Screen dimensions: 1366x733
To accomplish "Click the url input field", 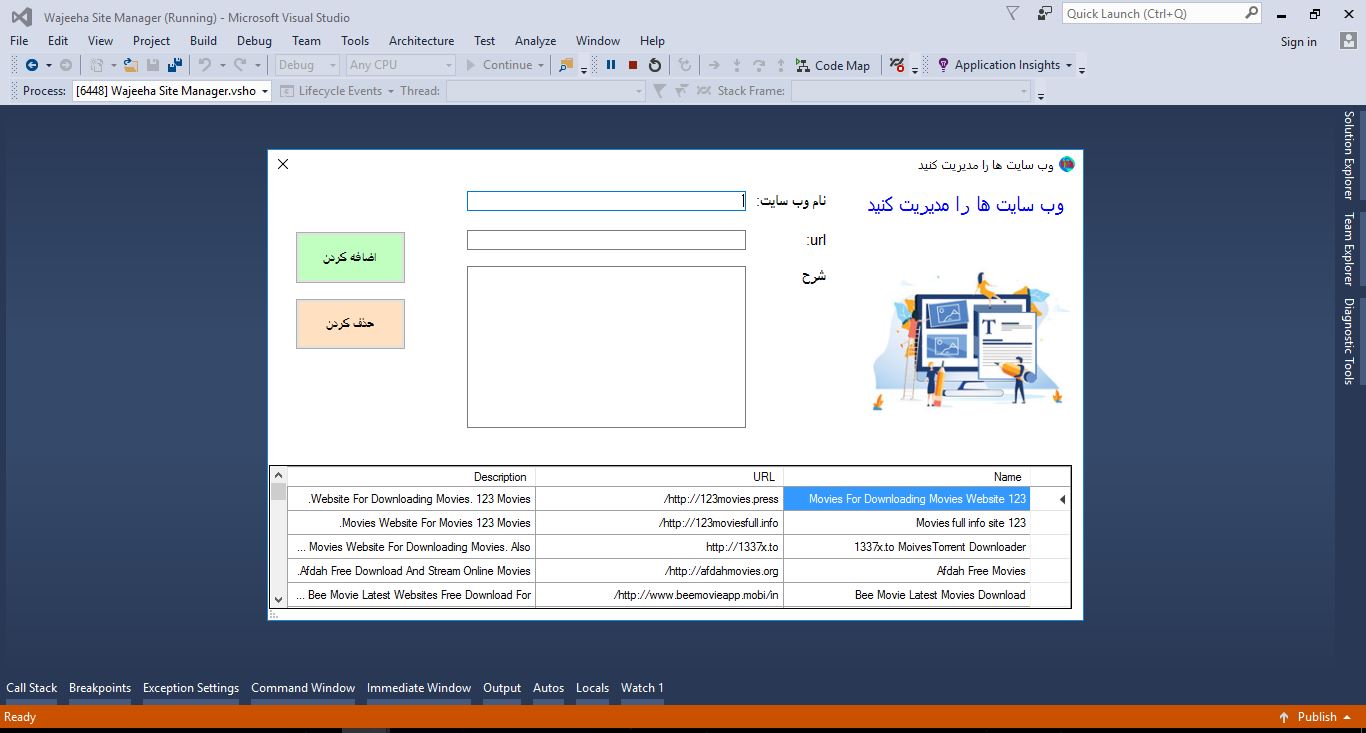I will [606, 240].
